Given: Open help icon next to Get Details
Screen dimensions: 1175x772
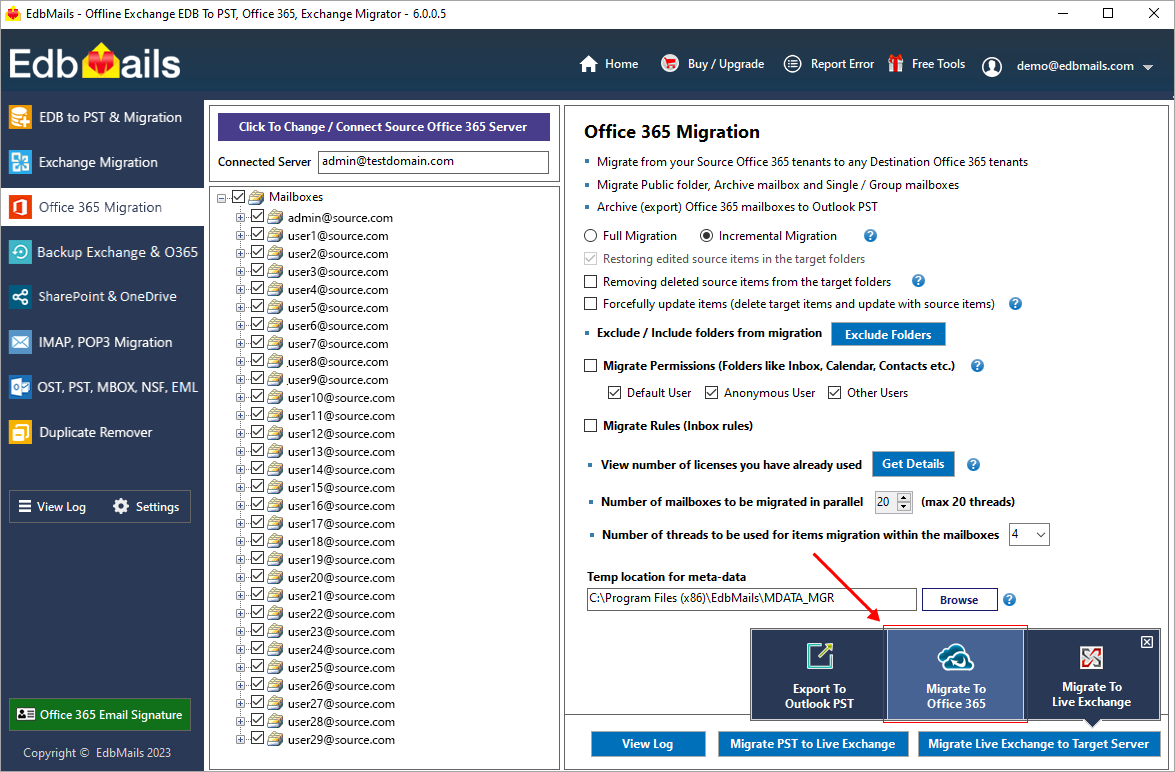Looking at the screenshot, I should 973,465.
